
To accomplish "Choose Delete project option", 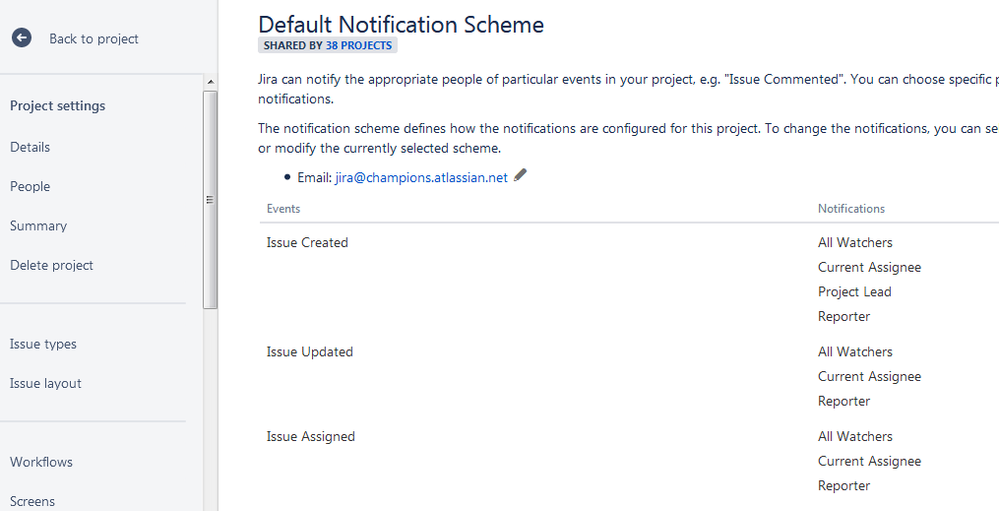I will [52, 266].
